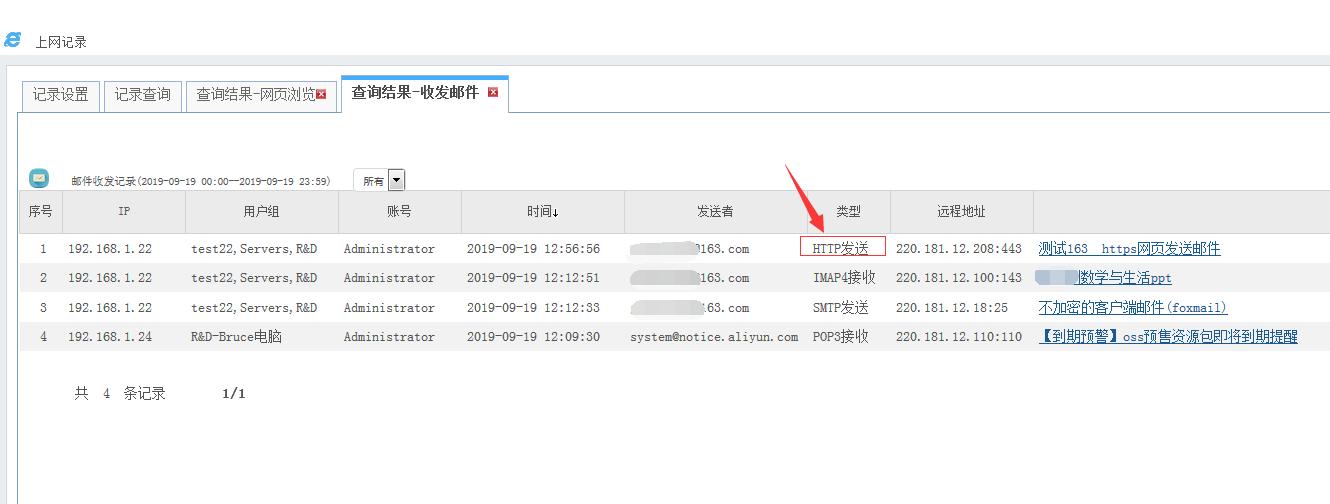Close the 查询结果-收发邮件 tab
This screenshot has height=504, width=1330.
(492, 93)
